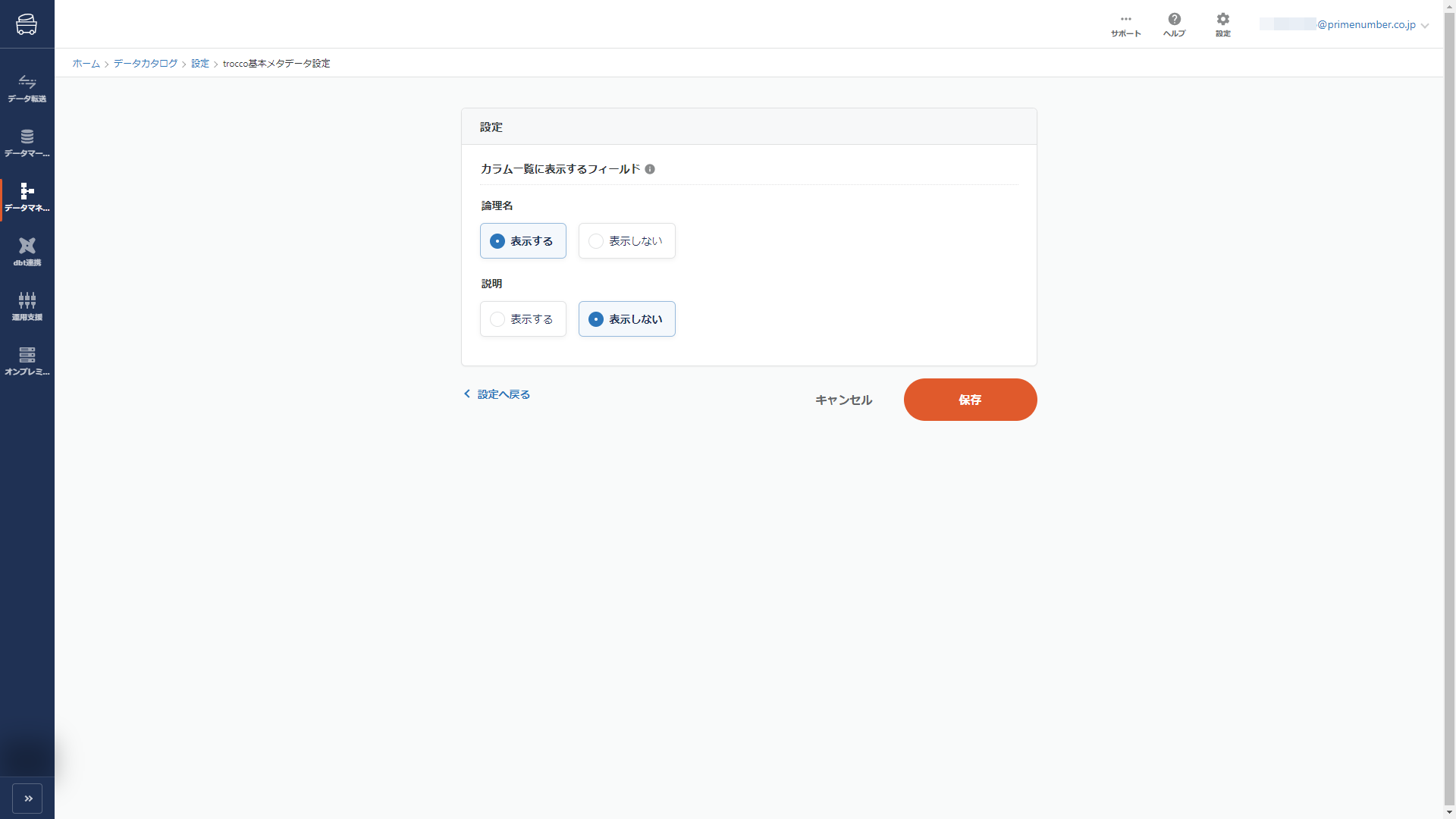The image size is (1456, 819).
Task: Go to the ホーム breadcrumb link
Action: [86, 64]
